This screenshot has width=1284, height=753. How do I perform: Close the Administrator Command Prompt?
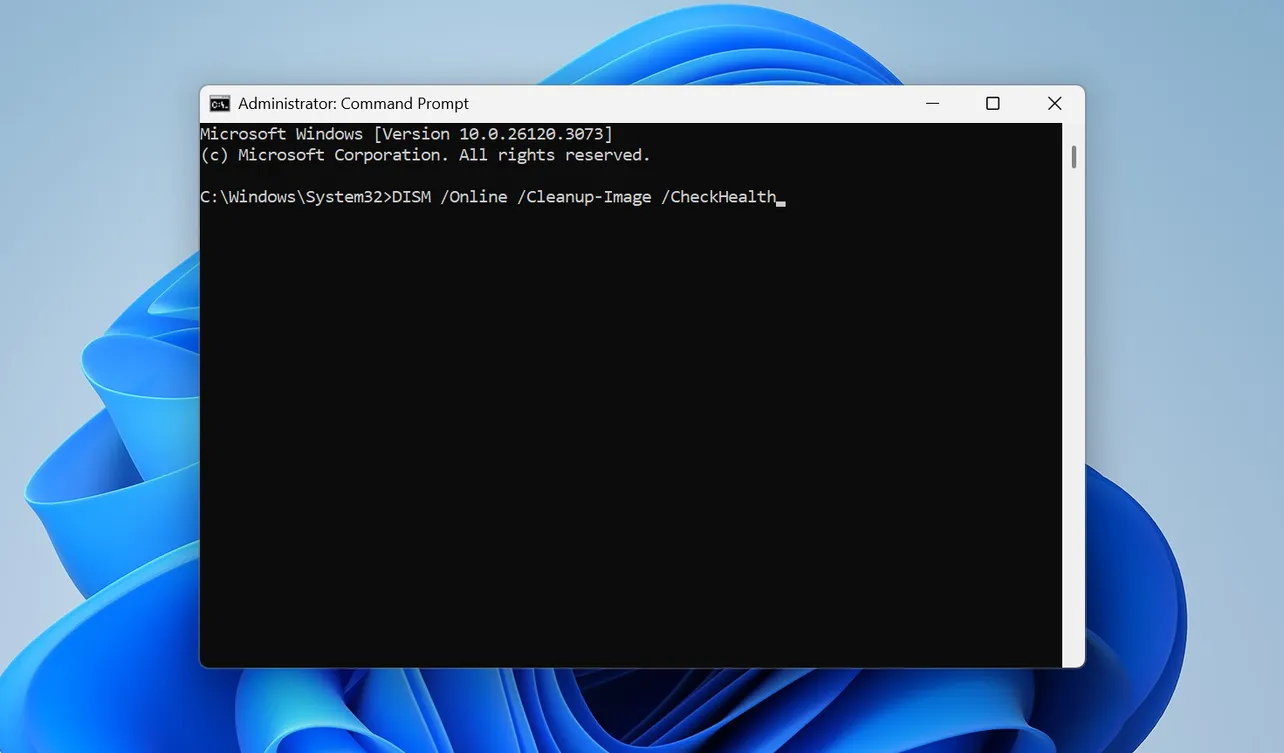tap(1054, 103)
